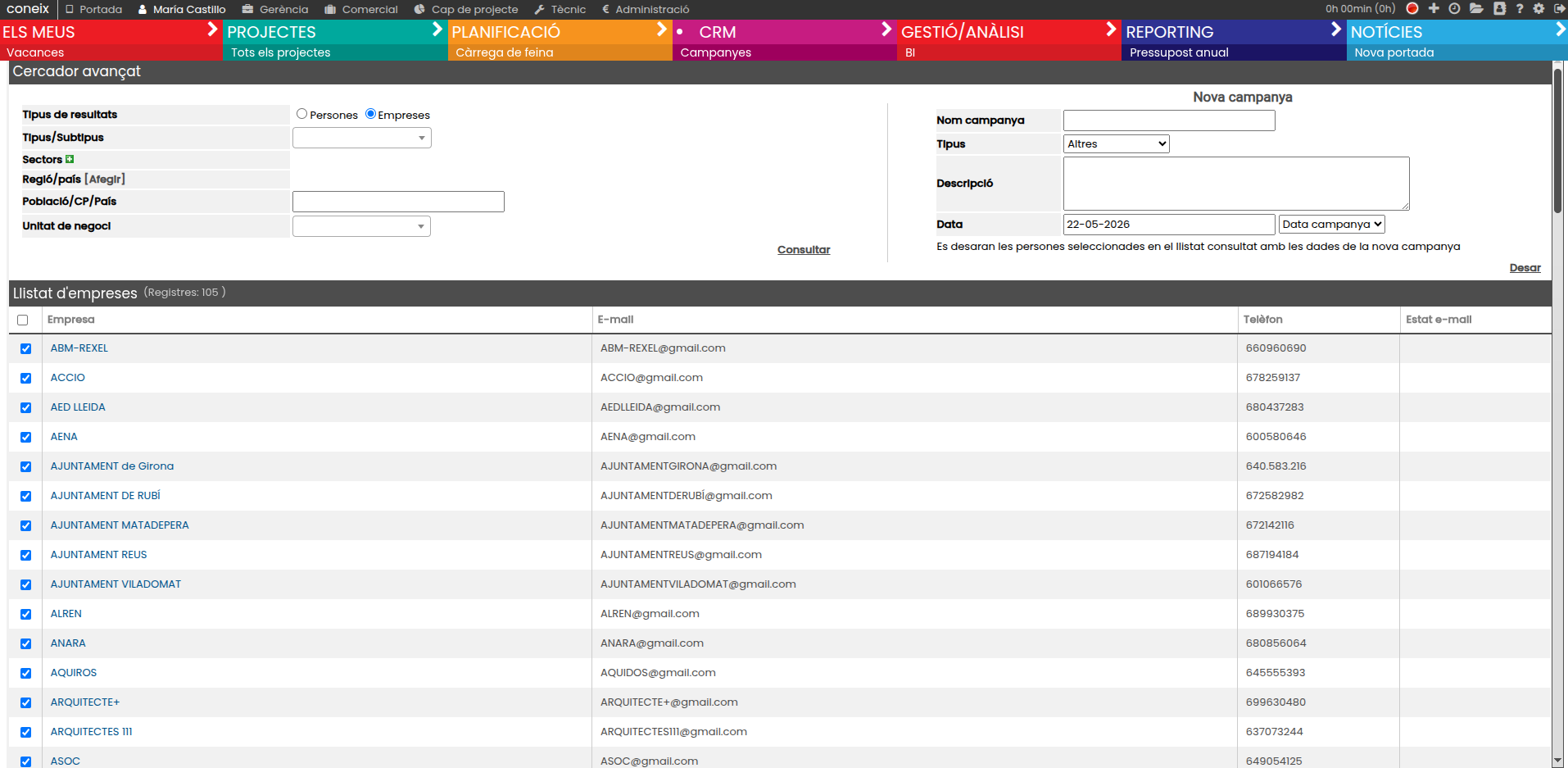Click the arrow on NOTÍCIES tile
This screenshot has width=1568, height=768.
(1560, 30)
